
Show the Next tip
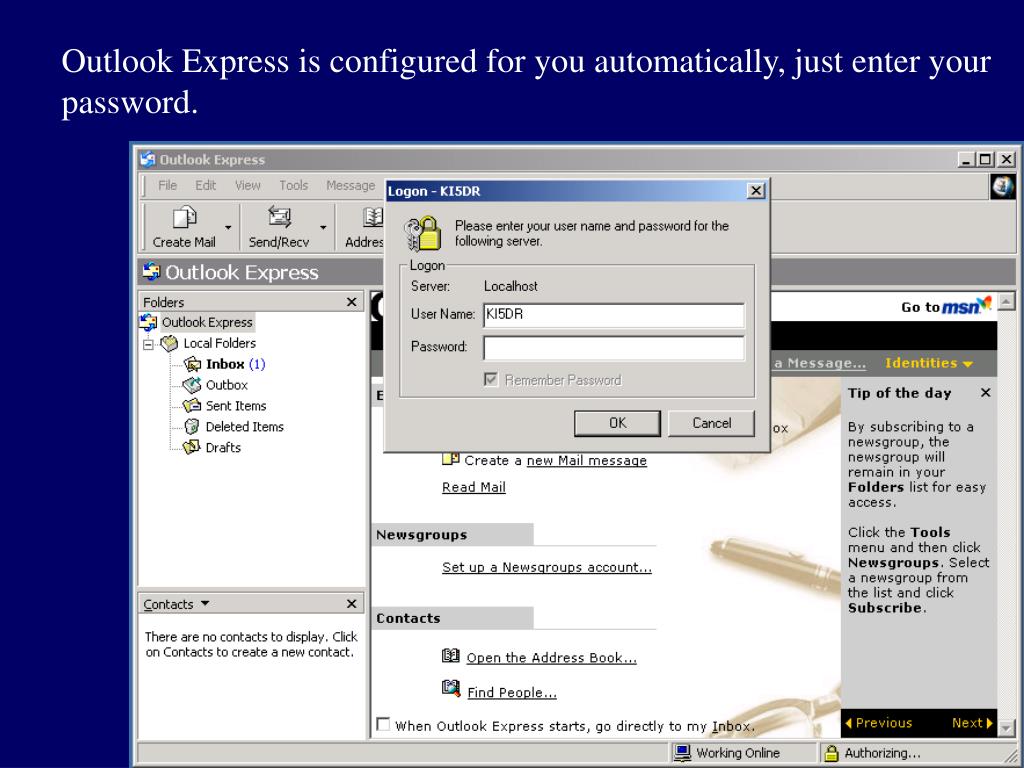[x=972, y=723]
